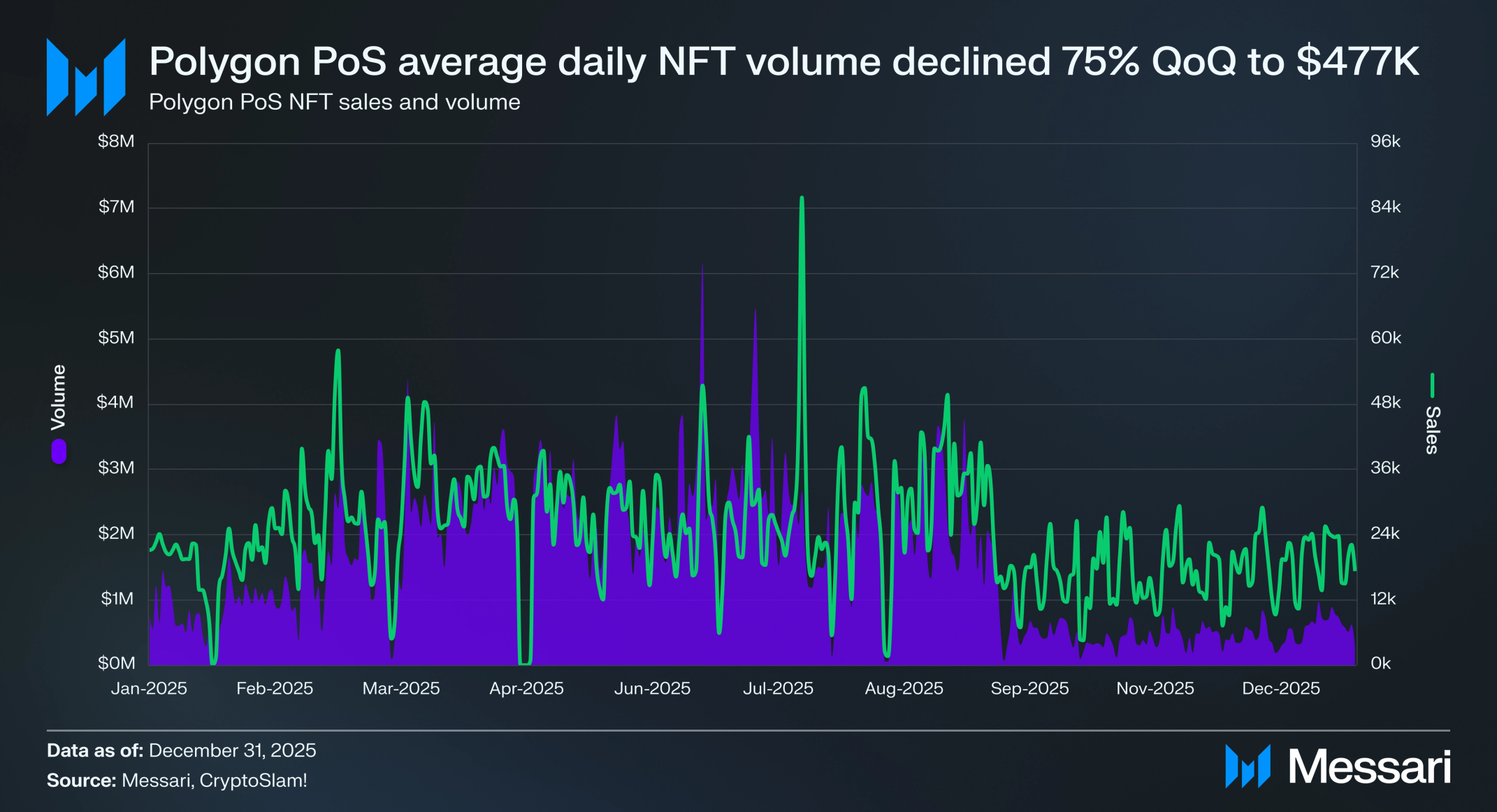Click the Sales axis title text
Viewport: 1497px width, 812px height.
pyautogui.click(x=1432, y=430)
